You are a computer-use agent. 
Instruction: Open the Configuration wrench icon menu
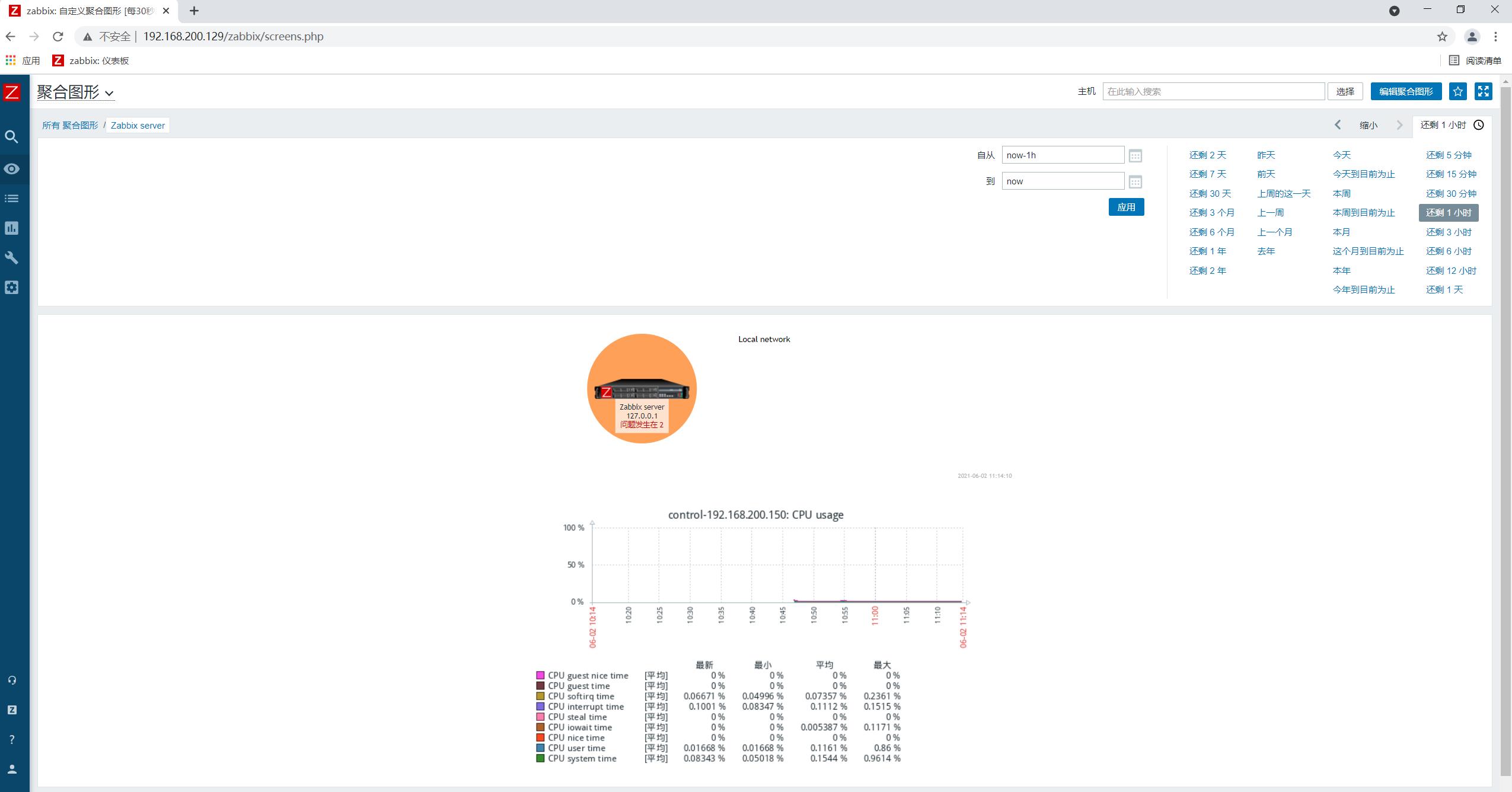[x=12, y=258]
